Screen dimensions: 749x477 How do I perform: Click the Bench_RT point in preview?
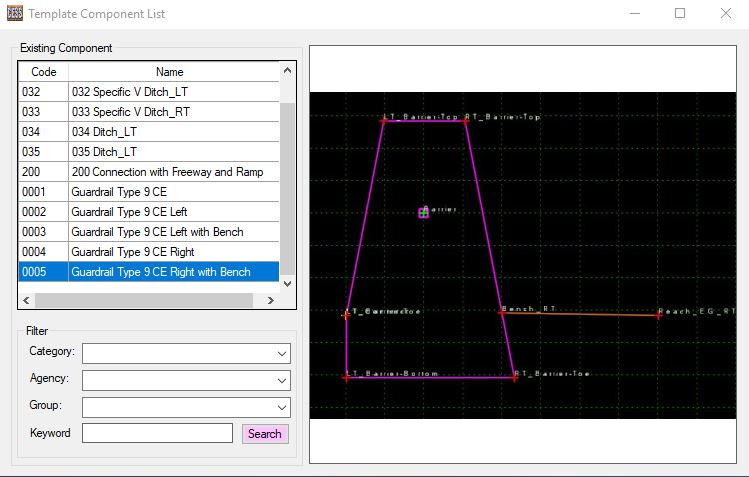[502, 313]
